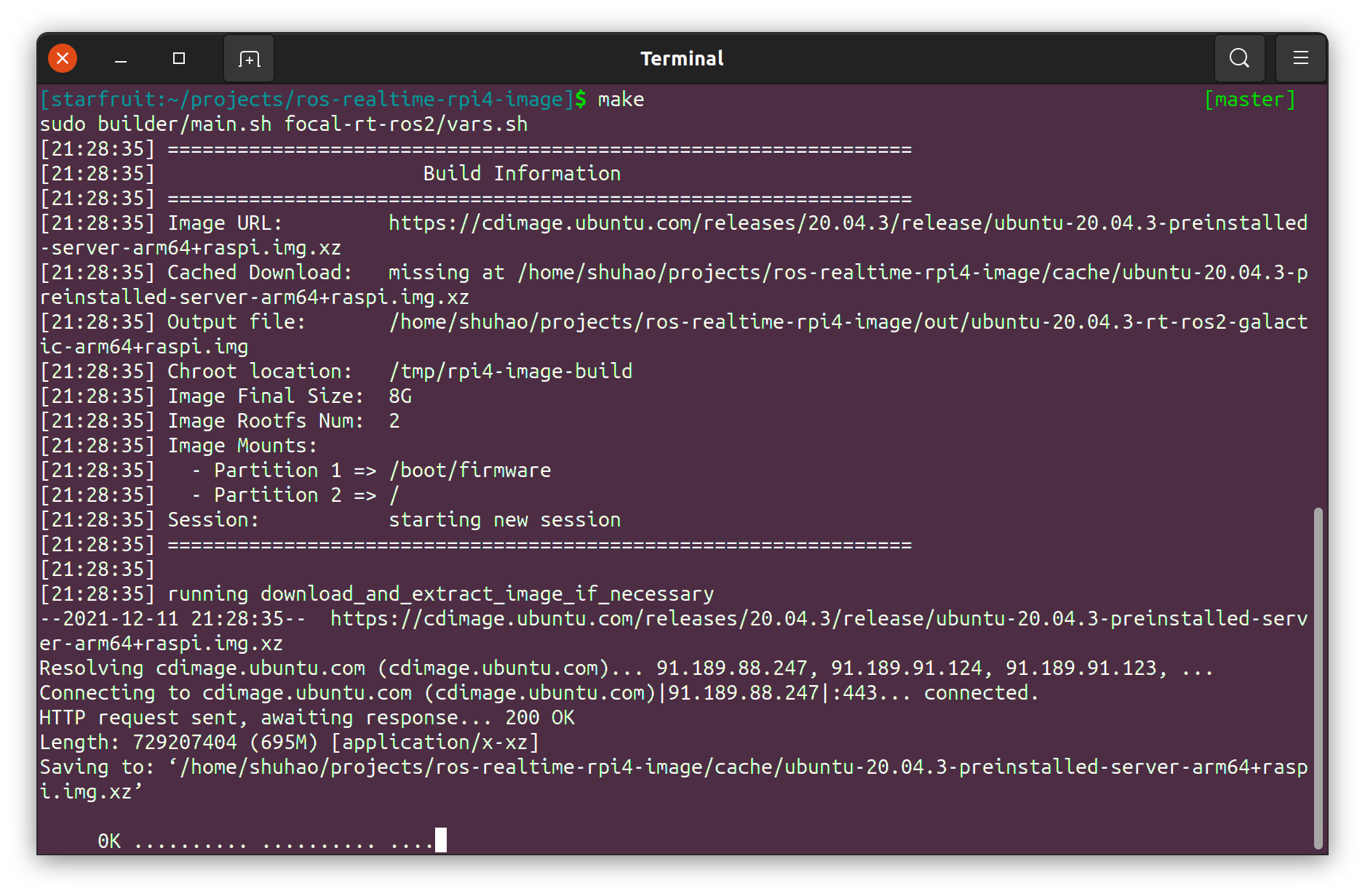Open the Image URL cdimage.ubuntu.com link
The width and height of the screenshot is (1365, 896).
(x=848, y=223)
